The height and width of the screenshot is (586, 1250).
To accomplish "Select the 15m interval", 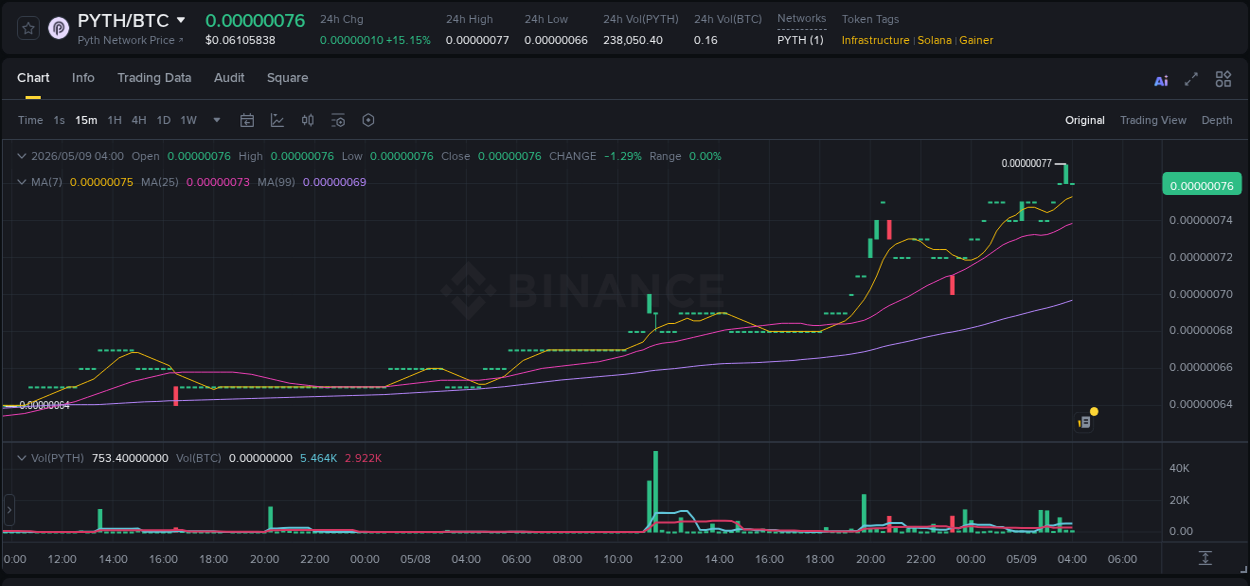I will click(86, 120).
